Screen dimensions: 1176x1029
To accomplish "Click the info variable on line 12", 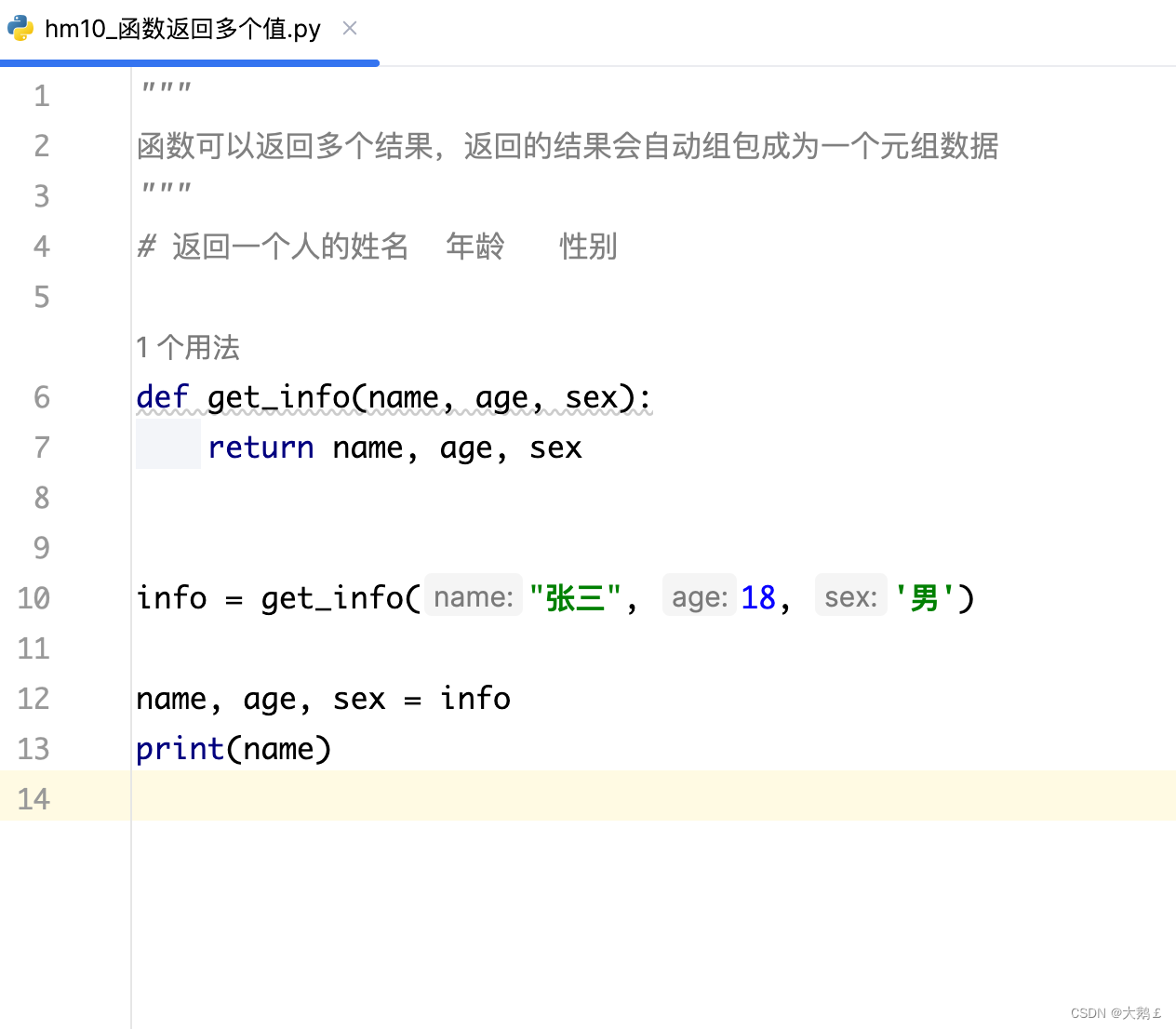I will 474,699.
